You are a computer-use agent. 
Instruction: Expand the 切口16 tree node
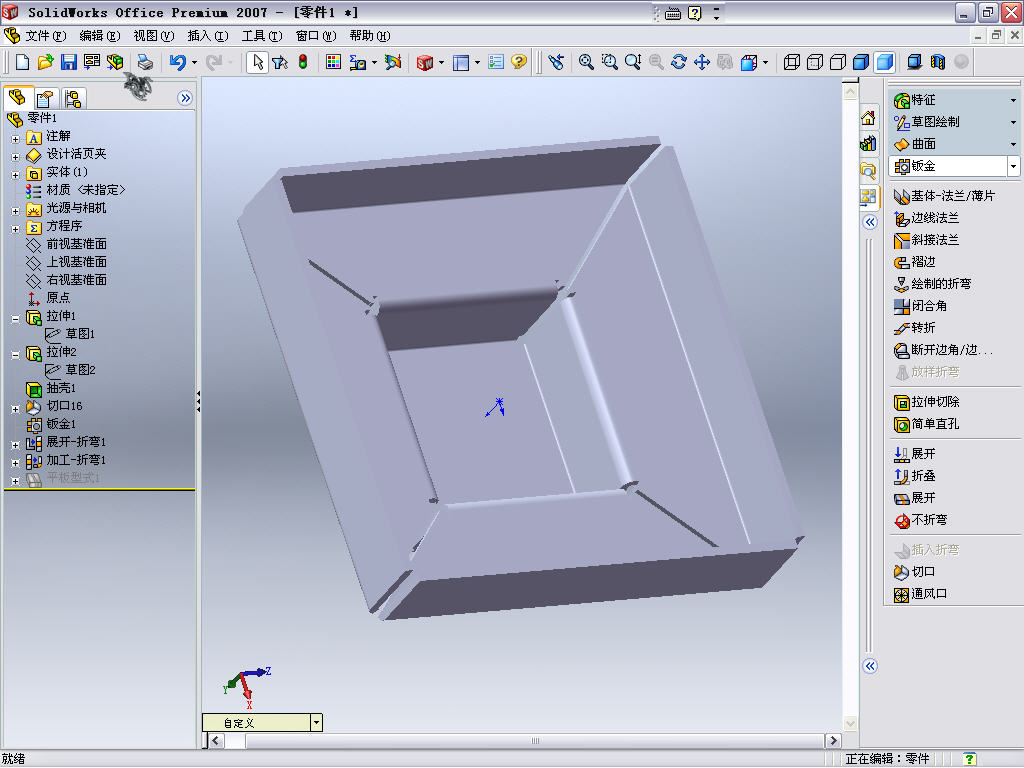pyautogui.click(x=16, y=409)
